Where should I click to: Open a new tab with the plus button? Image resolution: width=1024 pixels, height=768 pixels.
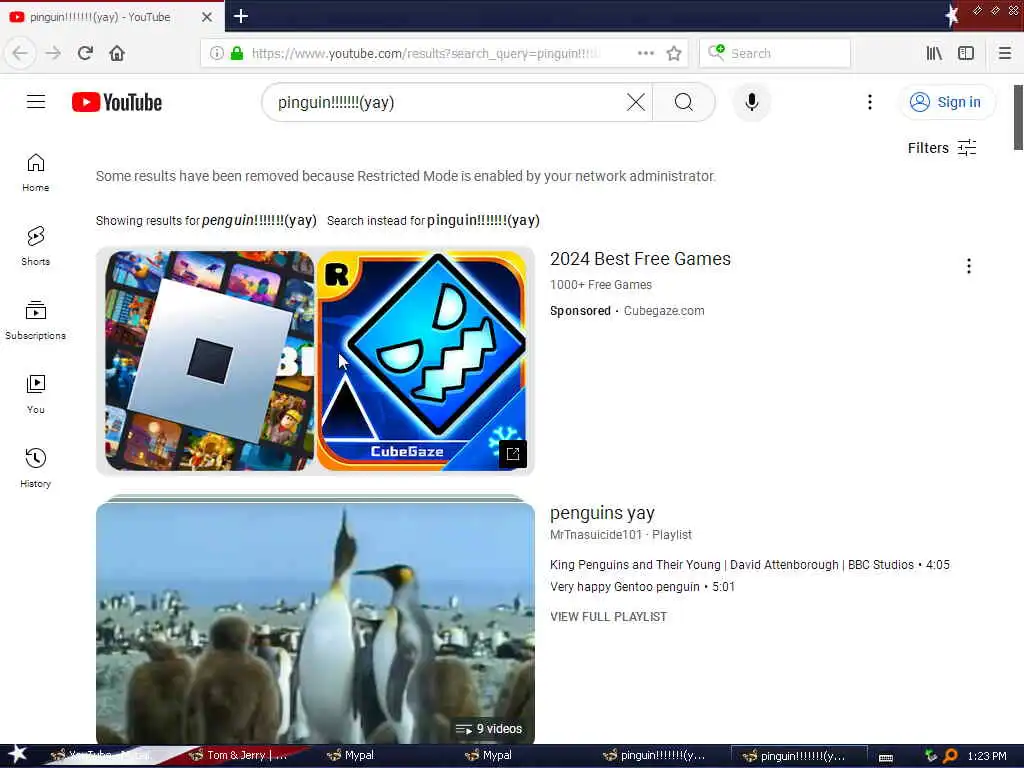tap(241, 16)
